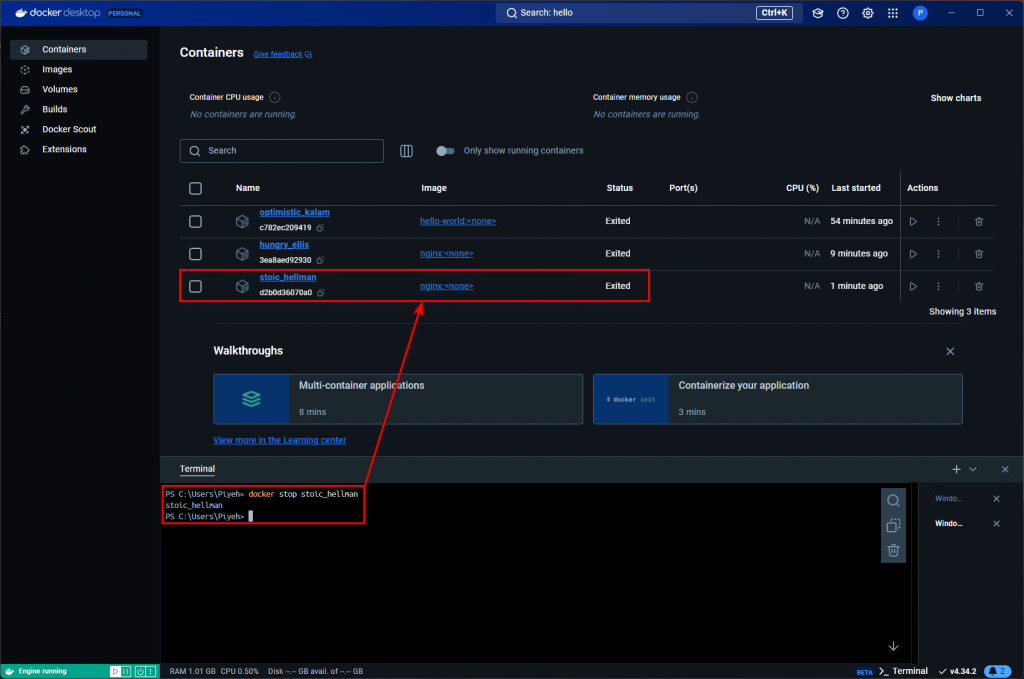Open more actions menu for optimistic_kalam
Screen dimensions: 1024x679
938,221
